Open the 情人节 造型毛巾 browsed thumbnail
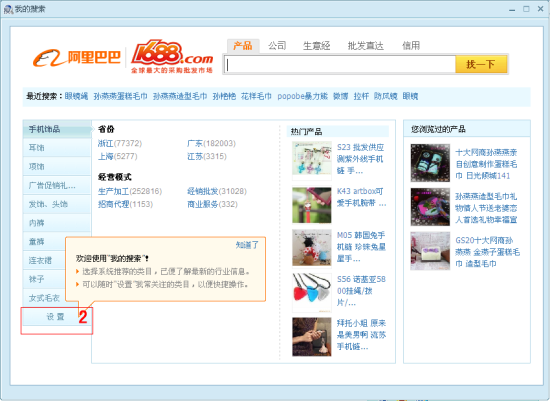 [x=430, y=207]
